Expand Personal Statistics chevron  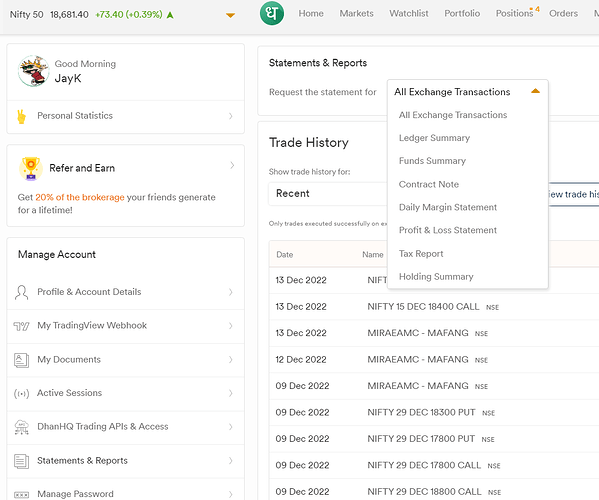coord(231,116)
